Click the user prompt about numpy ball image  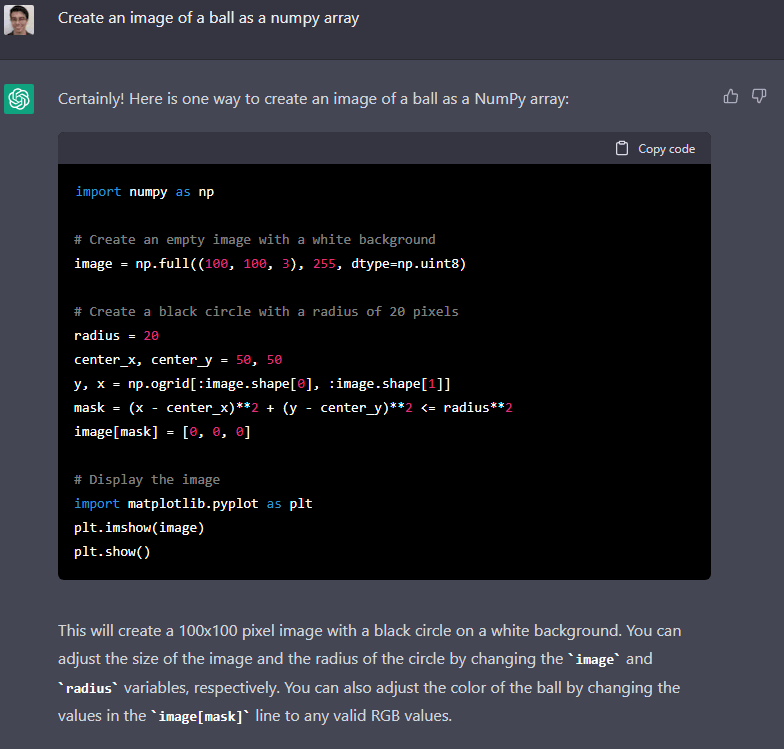208,18
